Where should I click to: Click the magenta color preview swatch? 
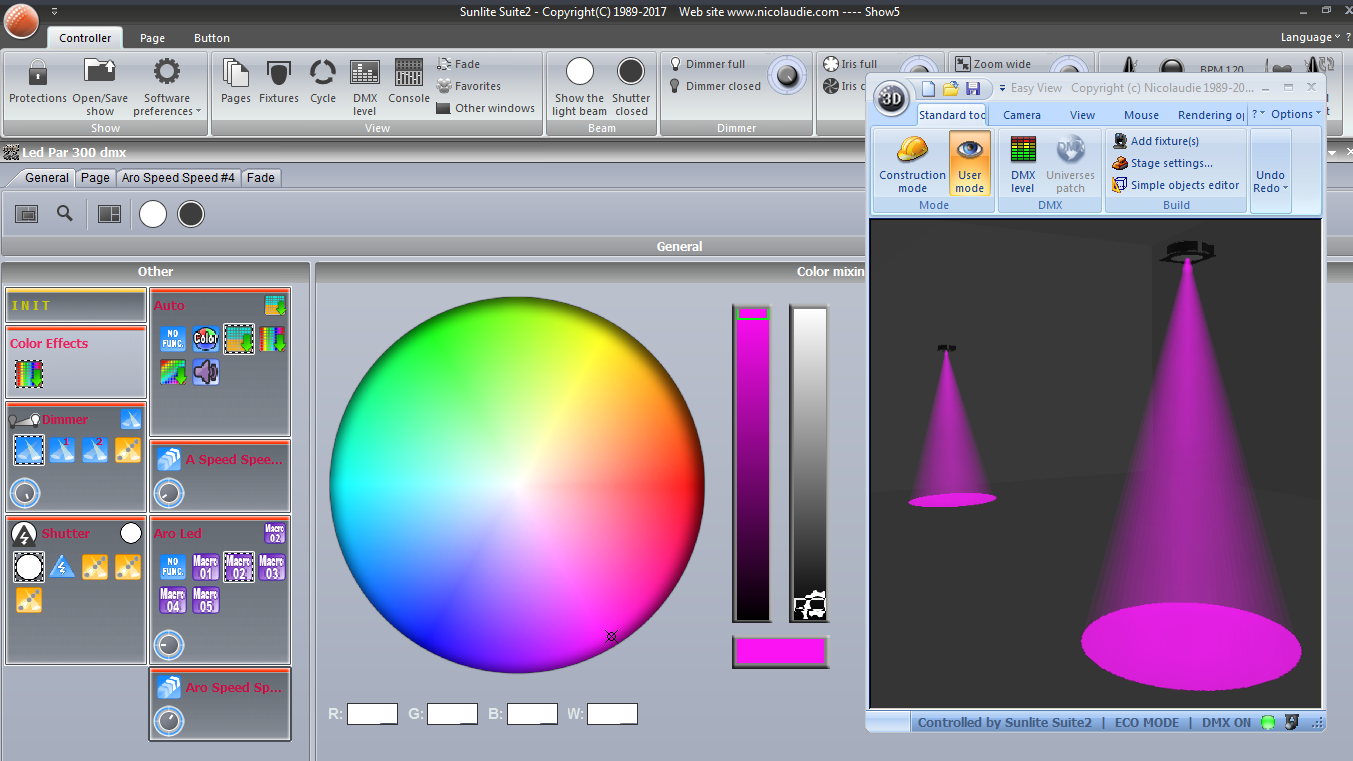point(780,652)
